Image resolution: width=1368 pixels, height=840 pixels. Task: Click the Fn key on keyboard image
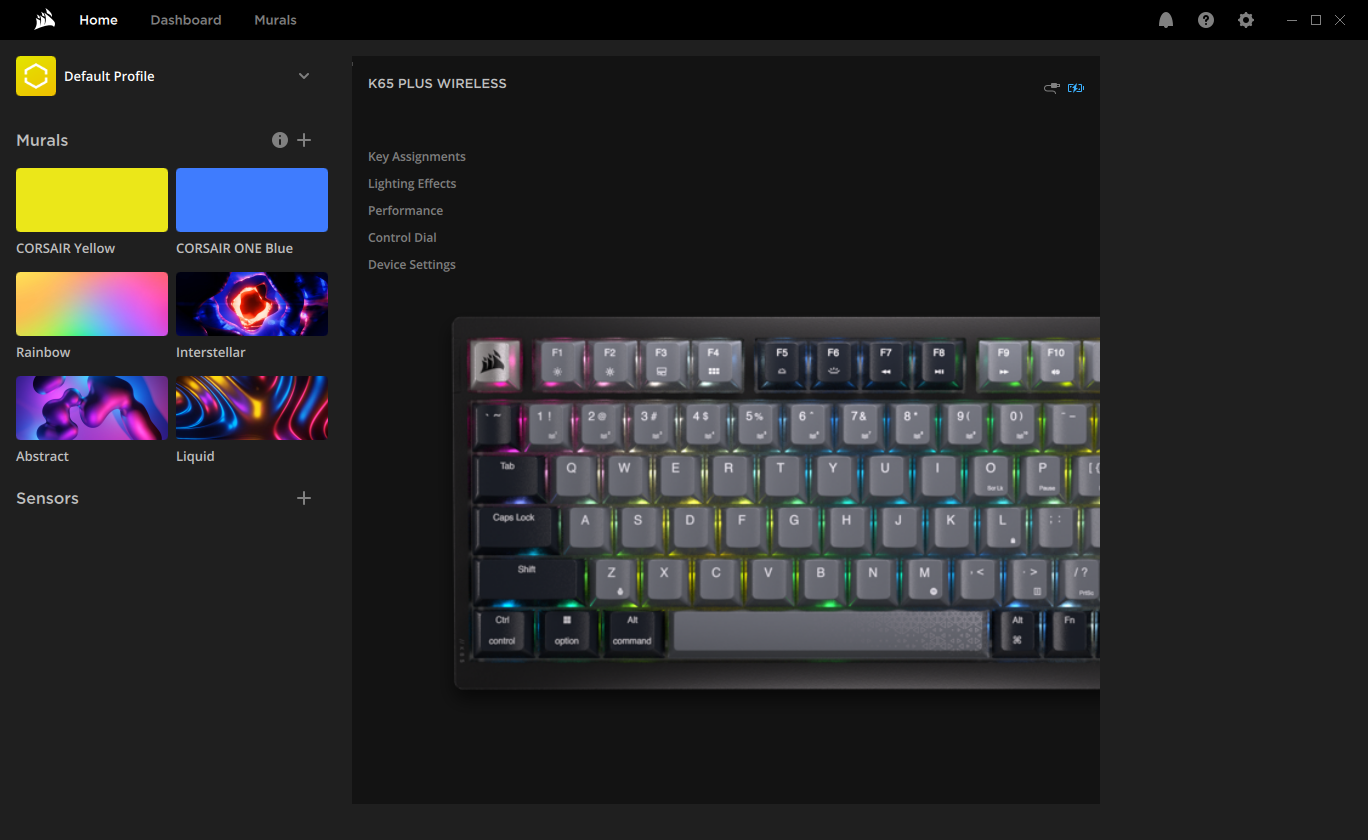click(1070, 631)
